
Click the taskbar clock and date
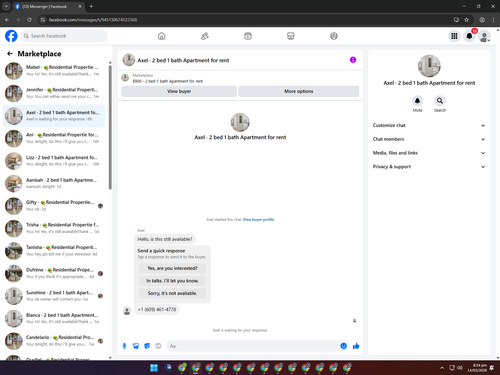[477, 368]
